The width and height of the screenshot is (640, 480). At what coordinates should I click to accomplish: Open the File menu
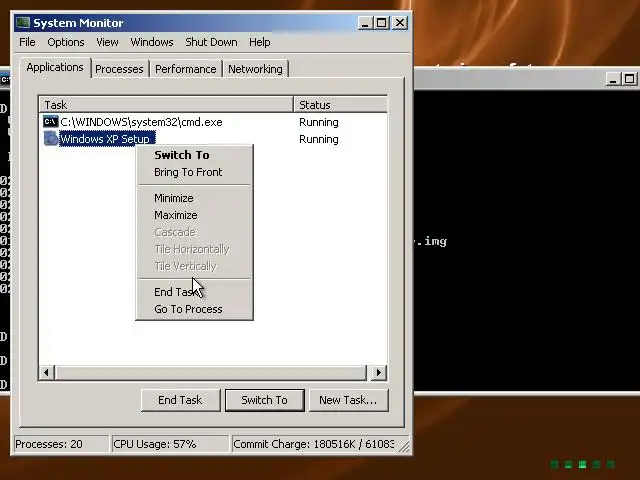[x=27, y=42]
